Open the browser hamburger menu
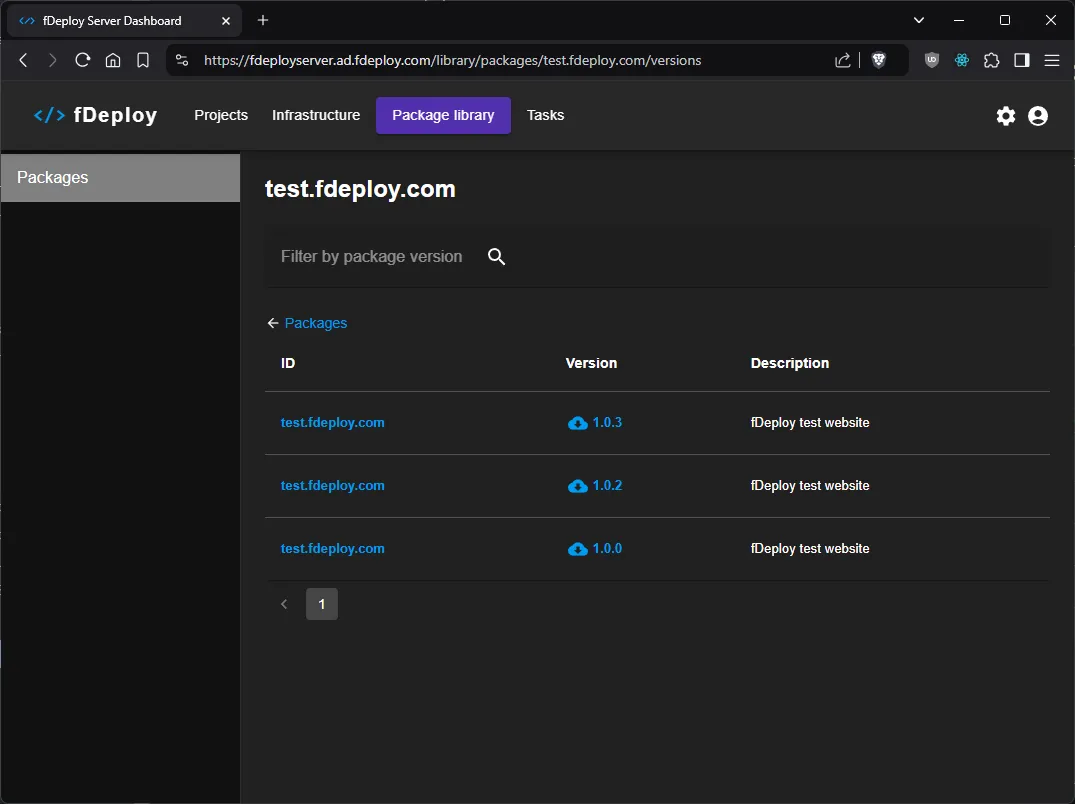Image resolution: width=1075 pixels, height=804 pixels. [1051, 59]
